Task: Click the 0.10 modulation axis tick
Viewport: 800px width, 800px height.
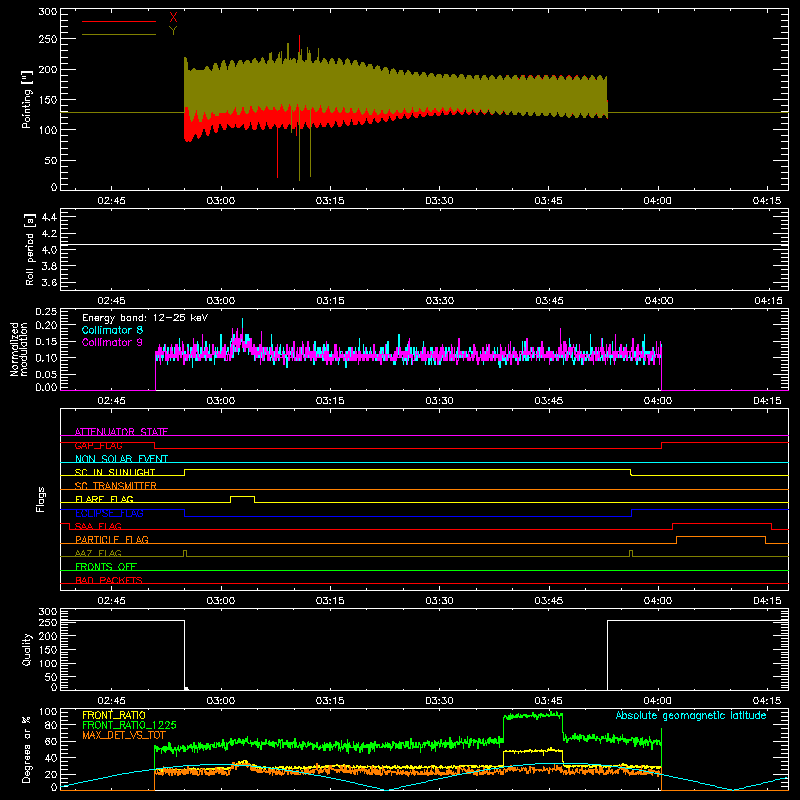Action: (46, 358)
